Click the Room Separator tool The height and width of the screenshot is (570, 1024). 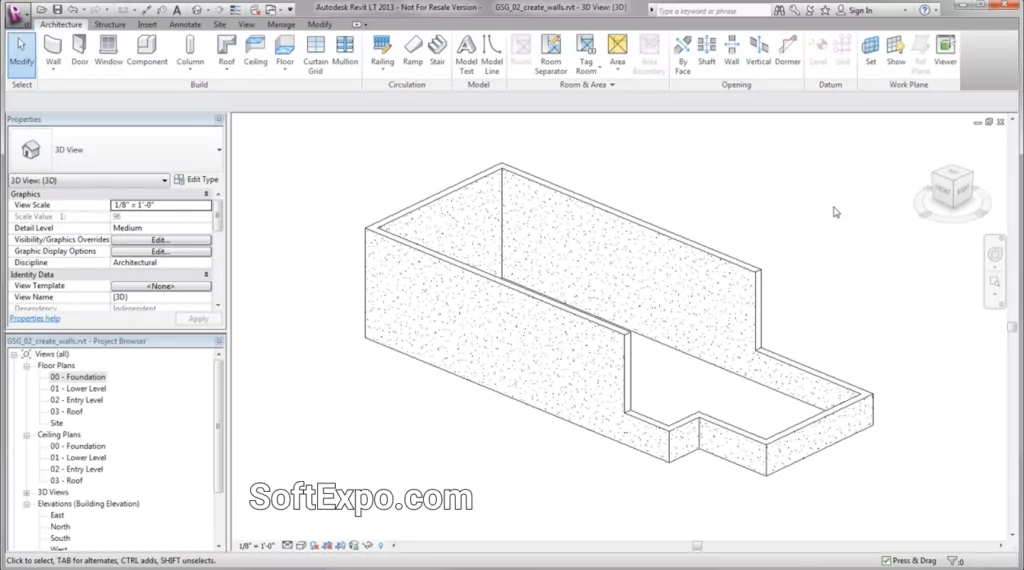pyautogui.click(x=551, y=55)
